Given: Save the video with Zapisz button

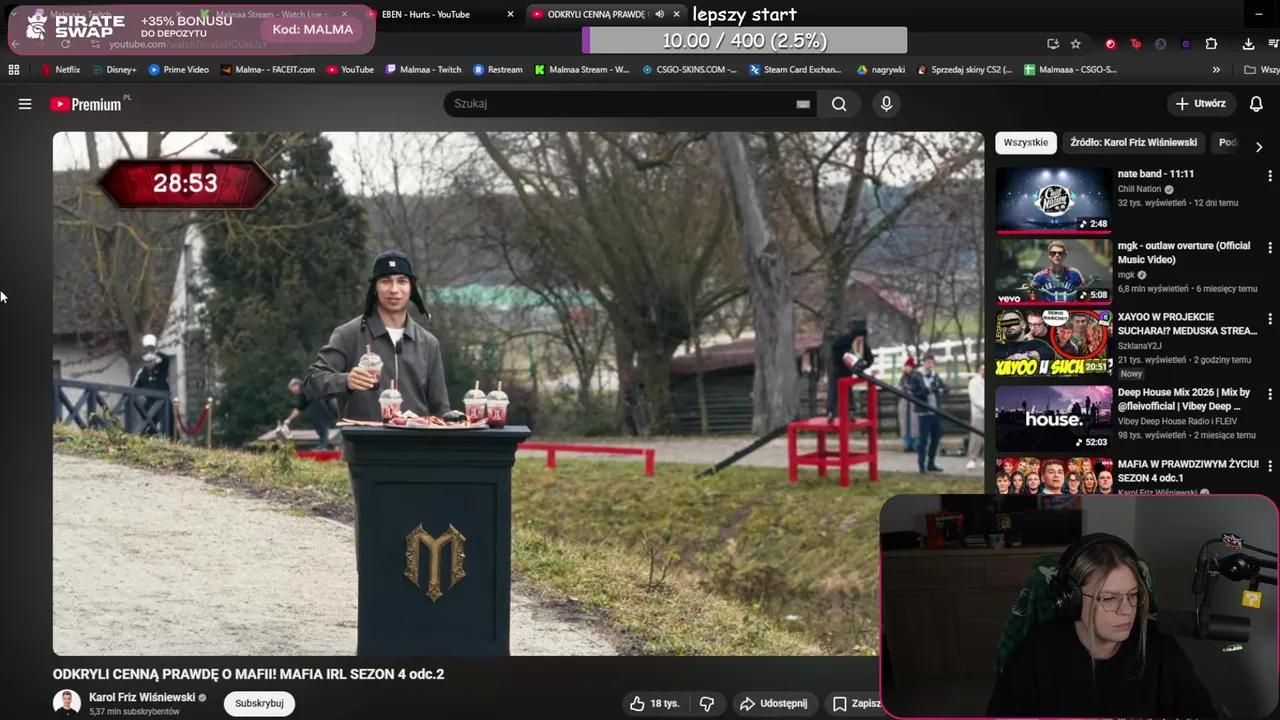Looking at the screenshot, I should [856, 703].
